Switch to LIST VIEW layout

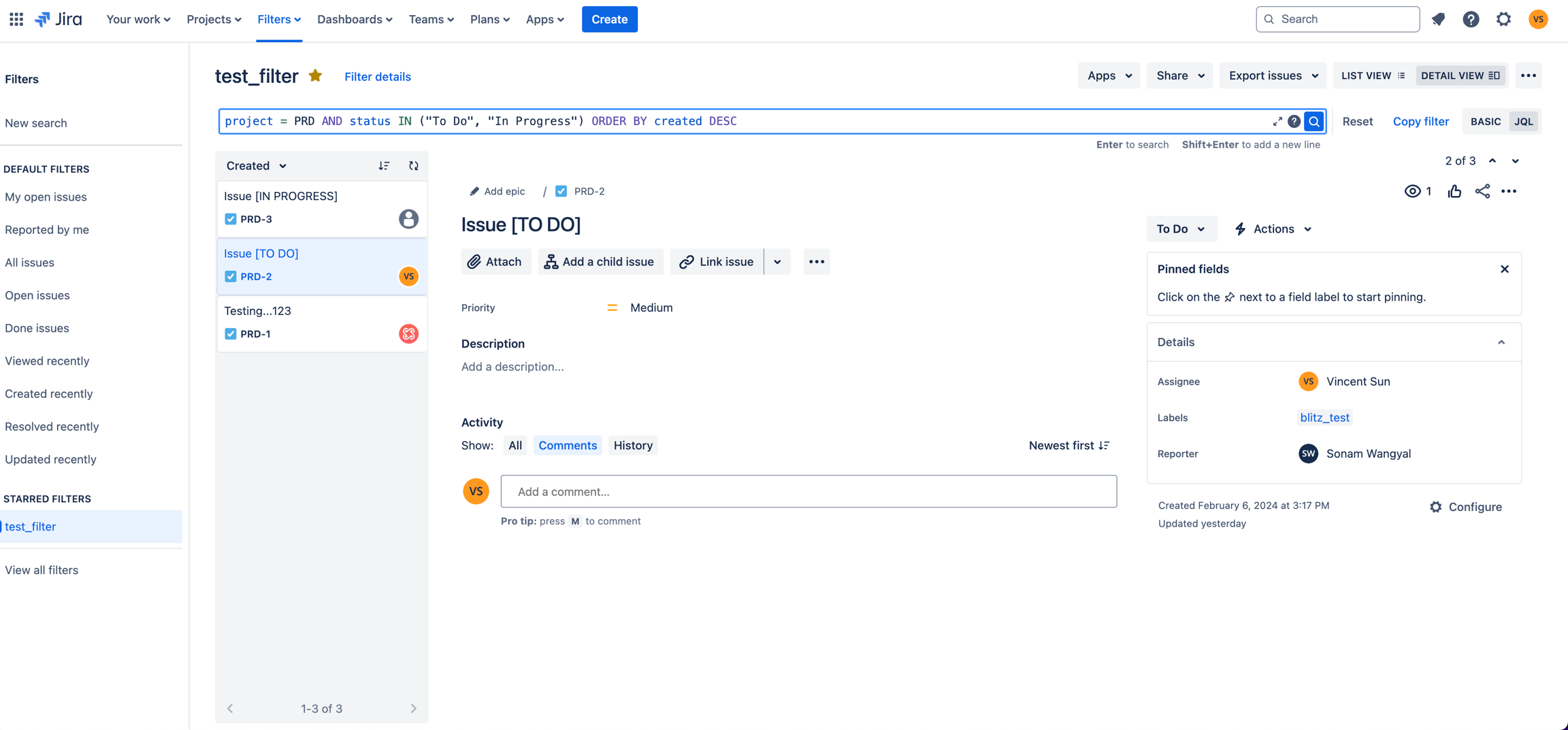pyautogui.click(x=1373, y=76)
